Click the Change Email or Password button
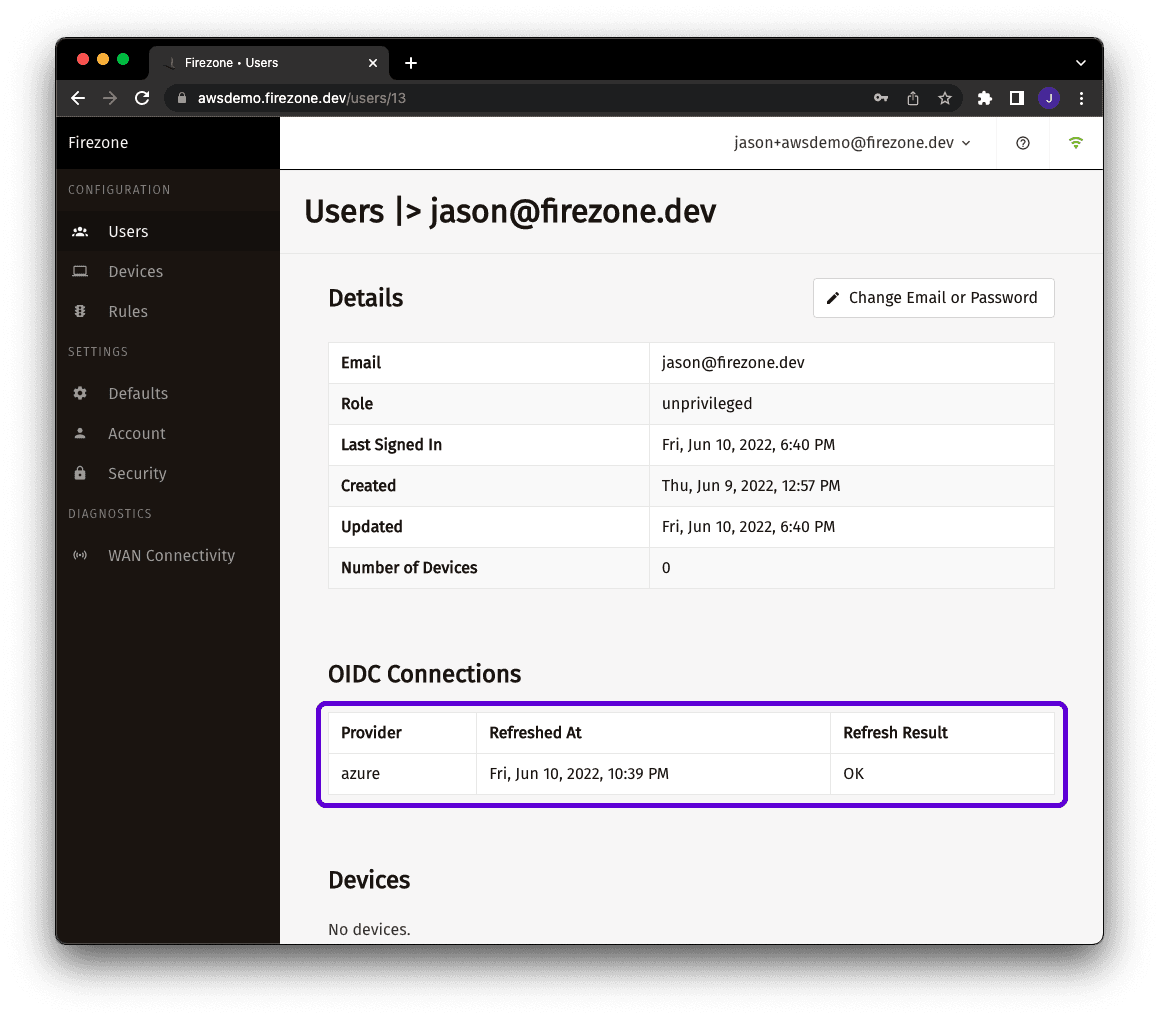Viewport: 1159px width, 1018px height. [933, 297]
